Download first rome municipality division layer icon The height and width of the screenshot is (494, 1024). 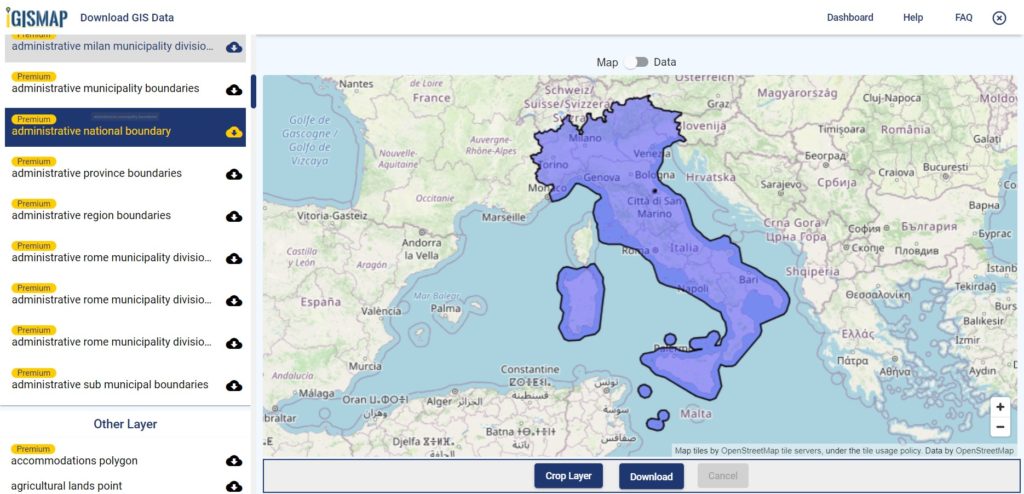(x=234, y=259)
